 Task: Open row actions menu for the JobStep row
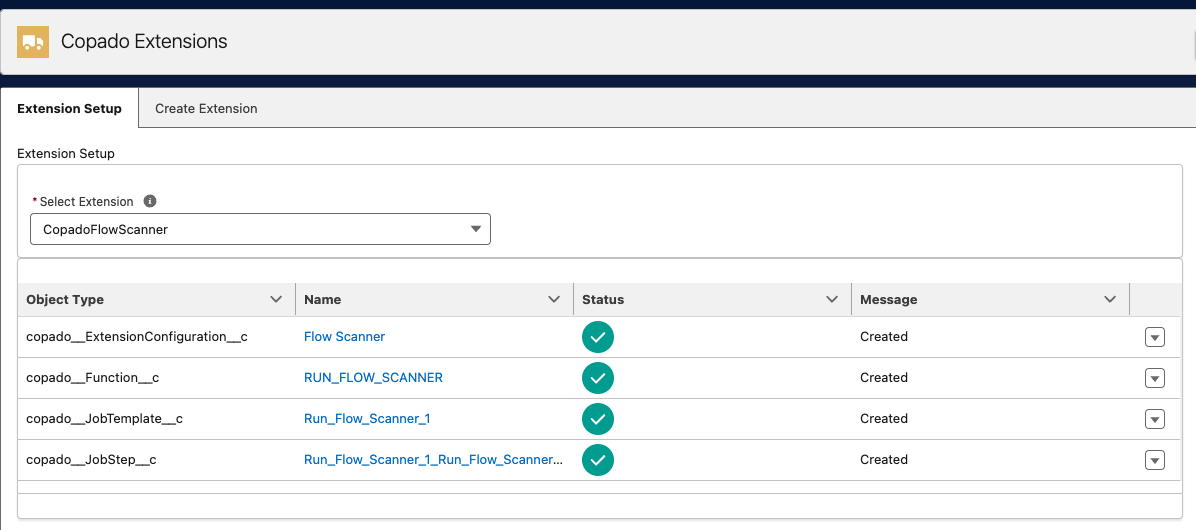point(1155,461)
